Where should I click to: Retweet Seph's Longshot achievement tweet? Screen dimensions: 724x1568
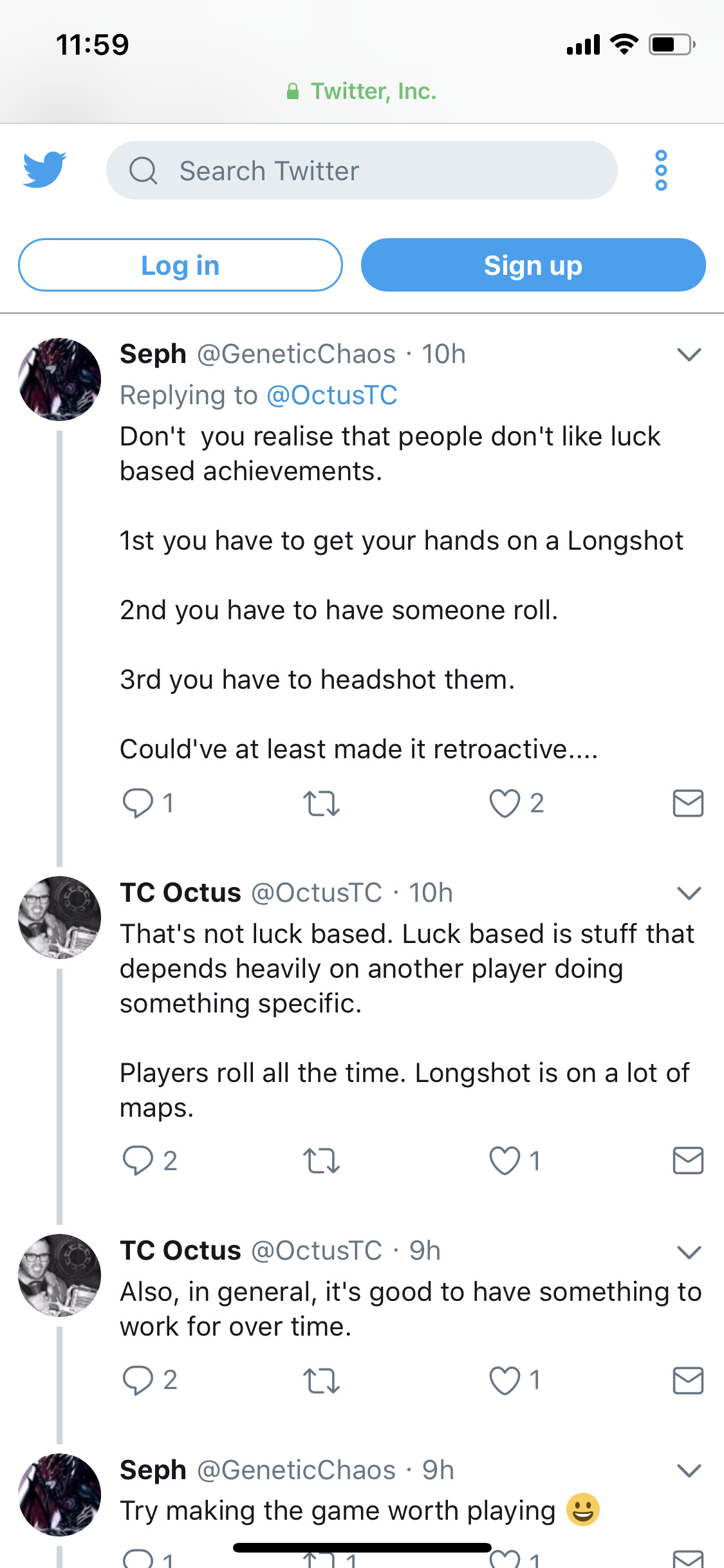click(321, 803)
